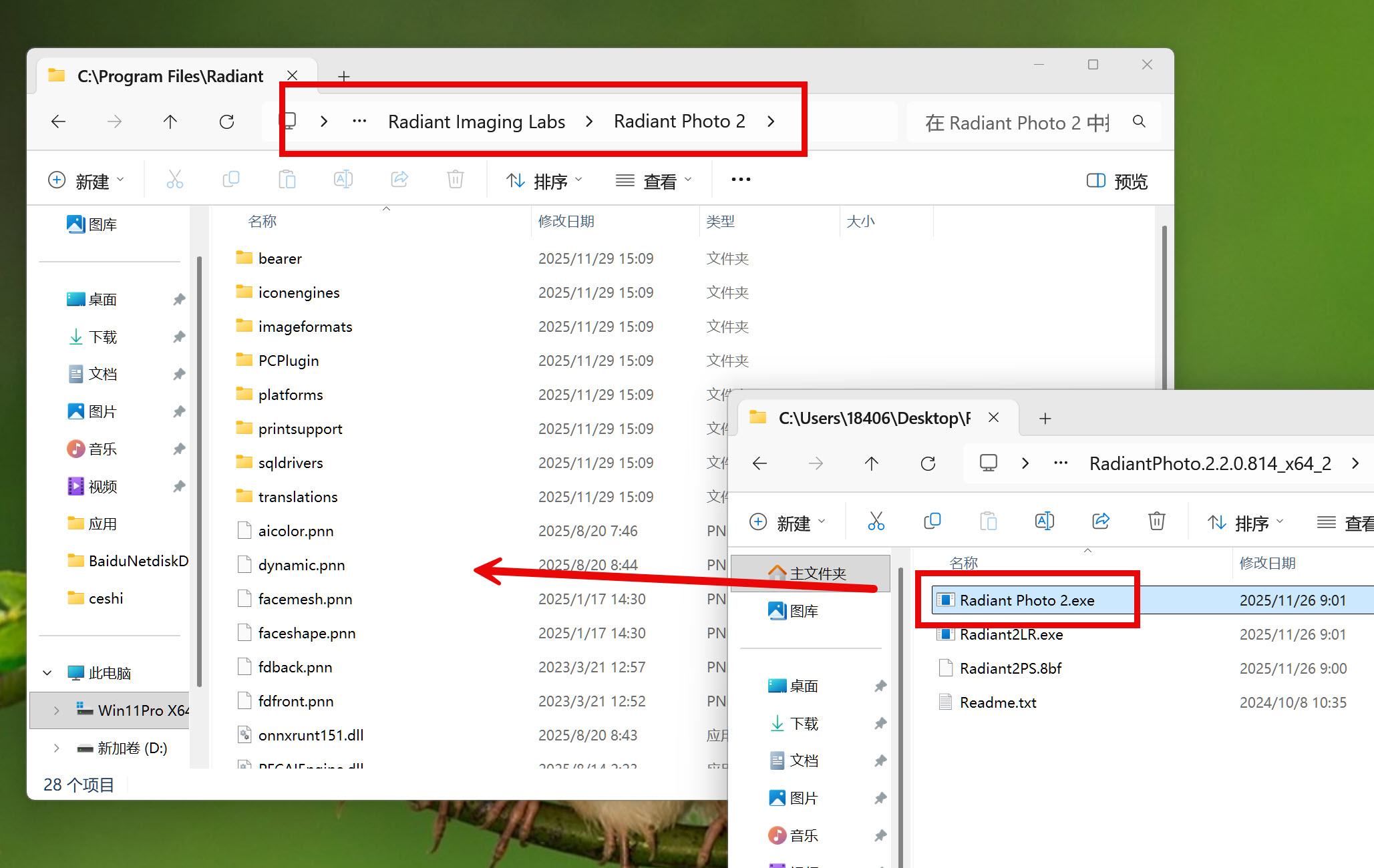
Task: Go up one level in back window
Action: pos(170,122)
